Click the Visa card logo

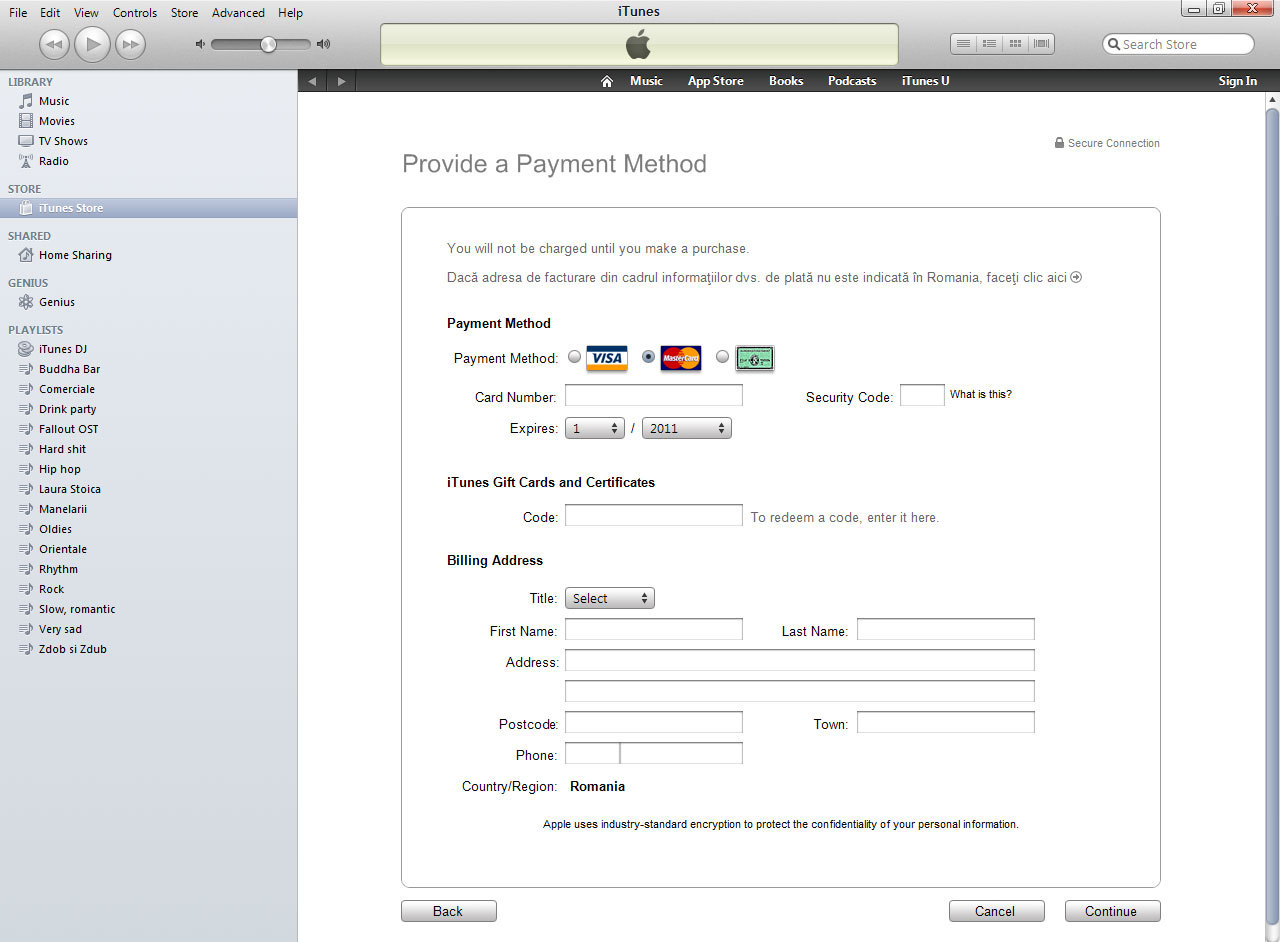click(606, 358)
